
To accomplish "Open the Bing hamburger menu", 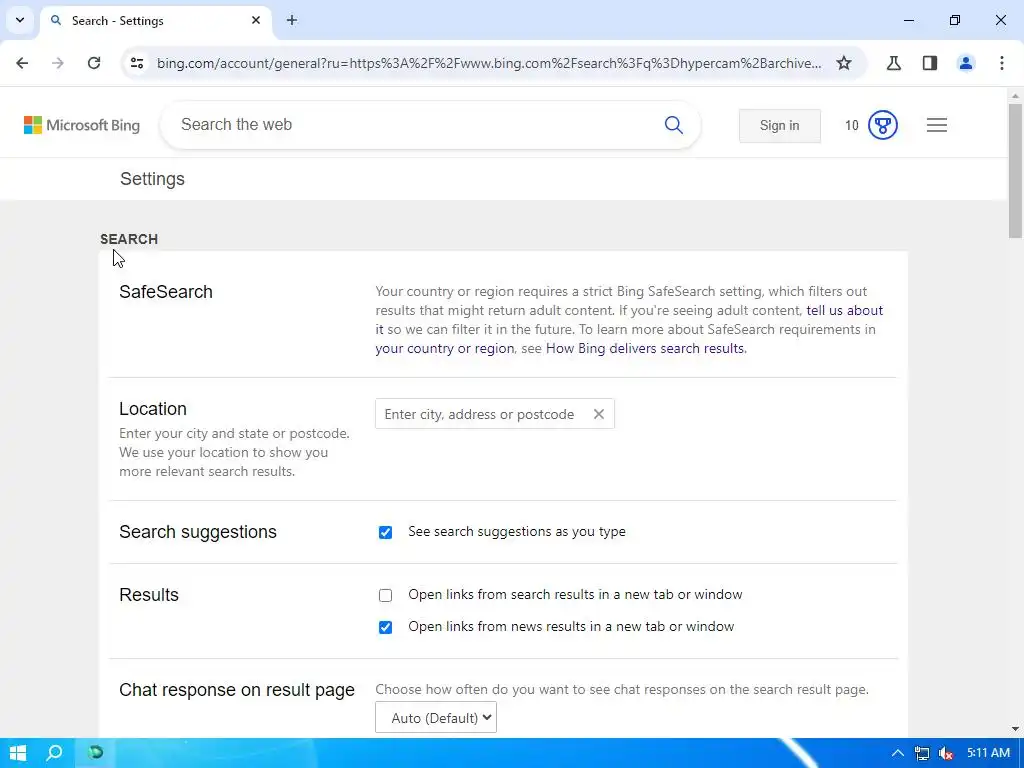I will point(936,125).
